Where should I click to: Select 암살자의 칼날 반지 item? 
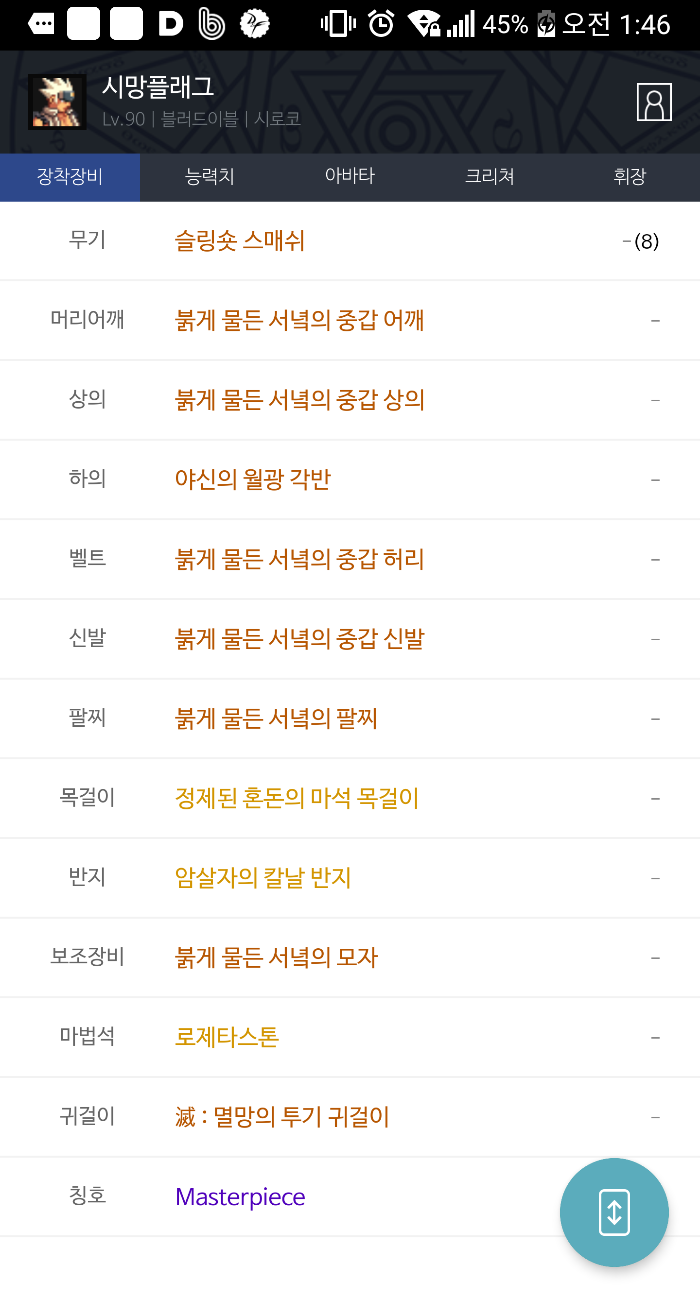(263, 878)
